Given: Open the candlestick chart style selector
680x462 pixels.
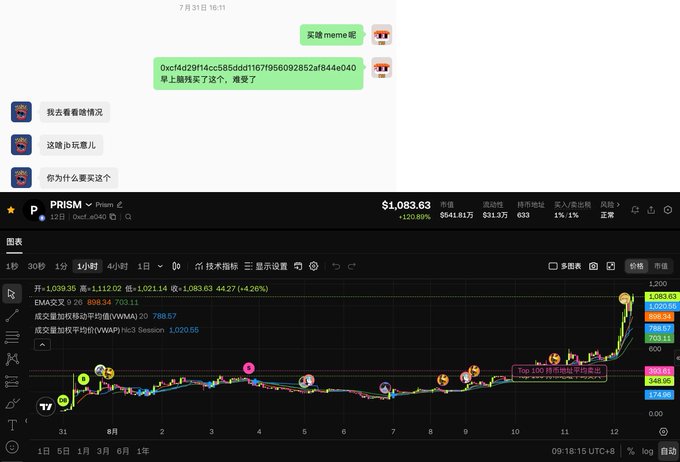Looking at the screenshot, I should click(x=176, y=266).
